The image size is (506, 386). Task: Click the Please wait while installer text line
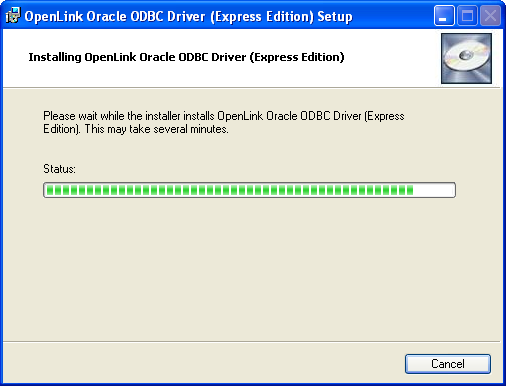224,116
